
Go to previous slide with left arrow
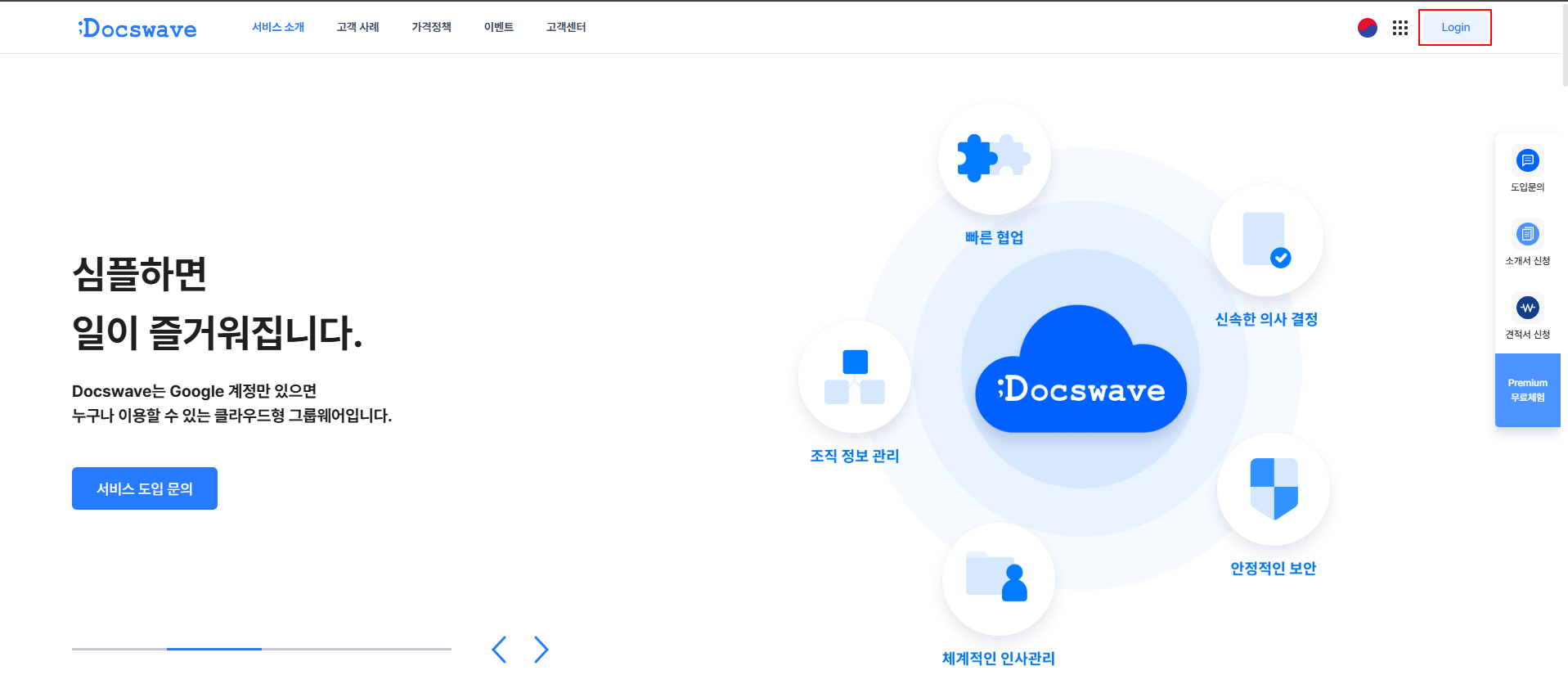pos(499,650)
